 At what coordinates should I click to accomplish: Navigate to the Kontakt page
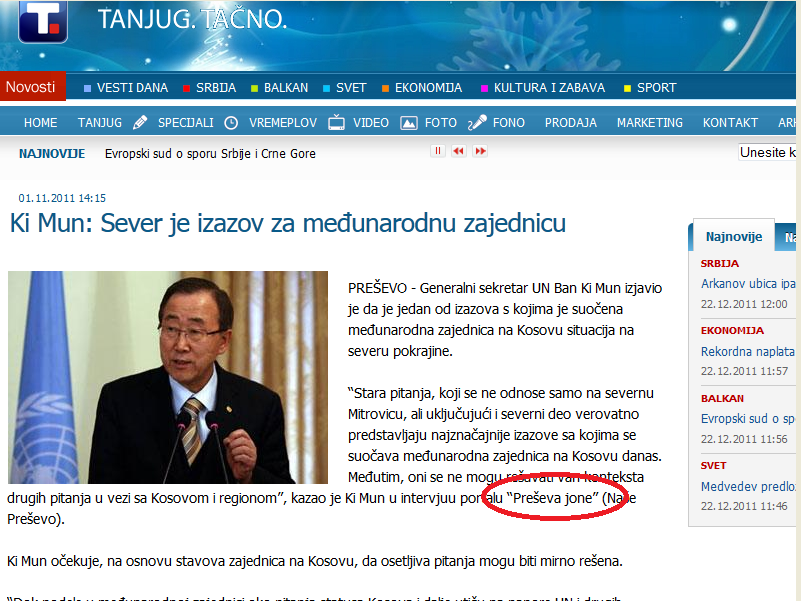pyautogui.click(x=730, y=123)
